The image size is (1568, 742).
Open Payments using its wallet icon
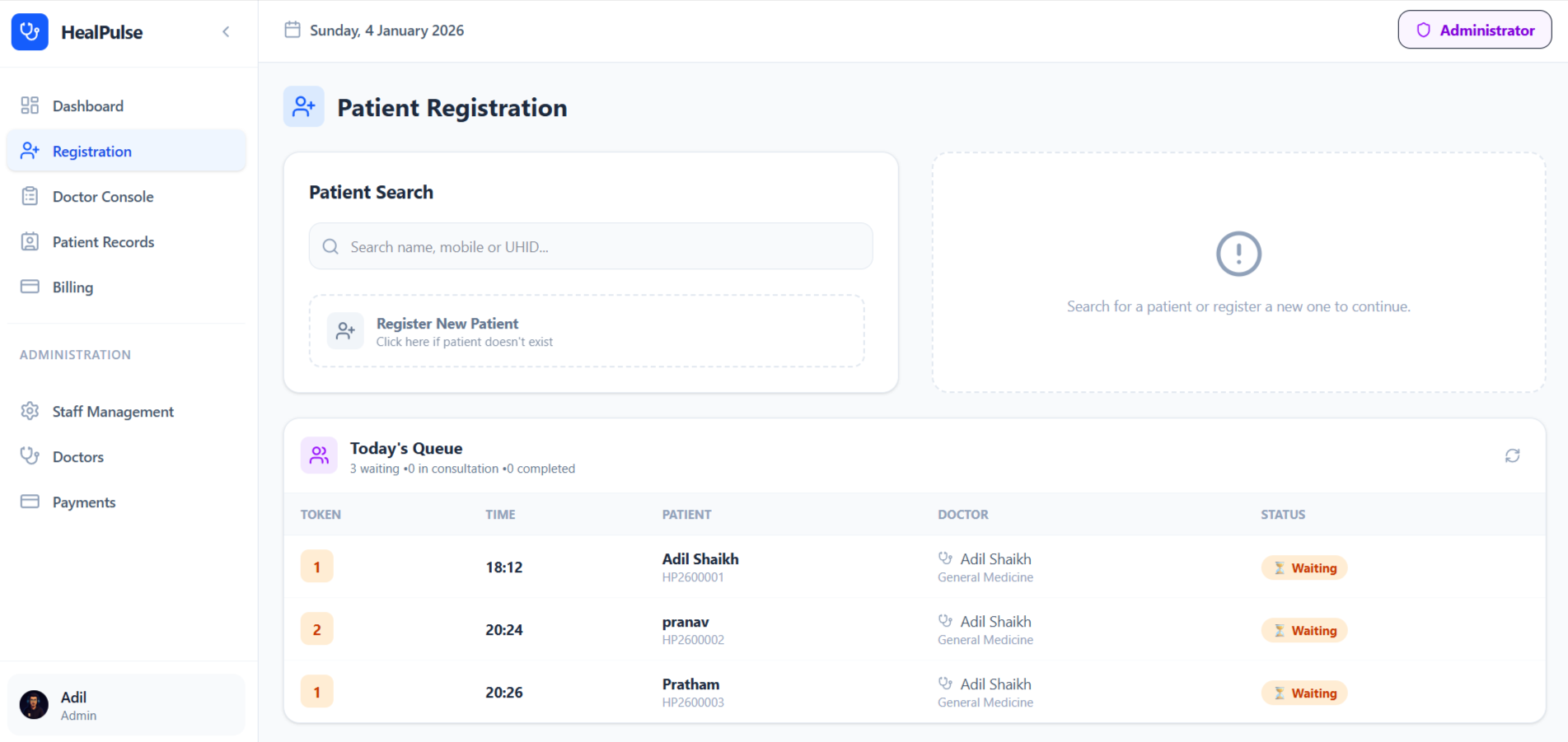pyautogui.click(x=30, y=502)
